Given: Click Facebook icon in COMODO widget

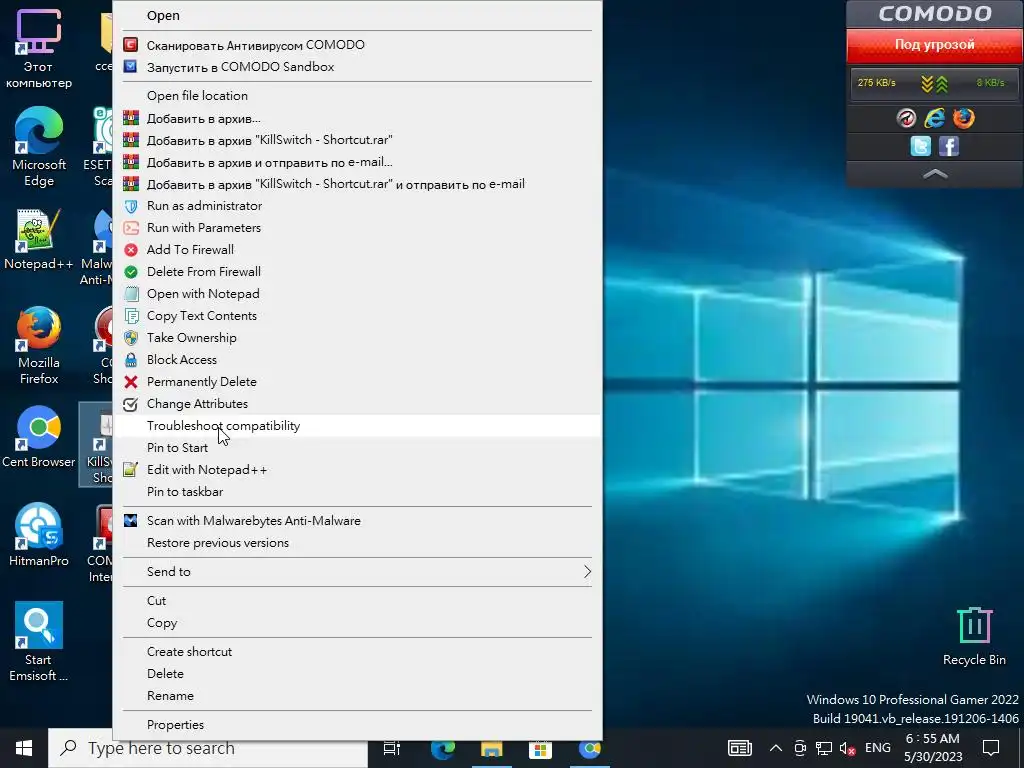Looking at the screenshot, I should click(948, 146).
